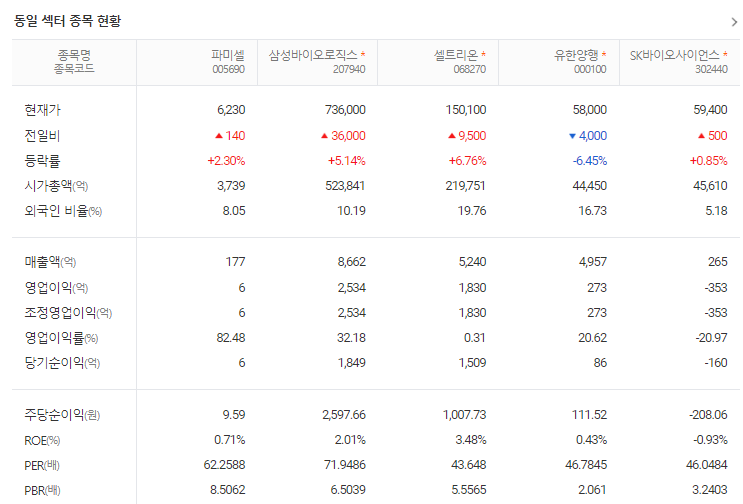
Task: Click the foreign ratio value 19.76
Action: click(x=472, y=211)
